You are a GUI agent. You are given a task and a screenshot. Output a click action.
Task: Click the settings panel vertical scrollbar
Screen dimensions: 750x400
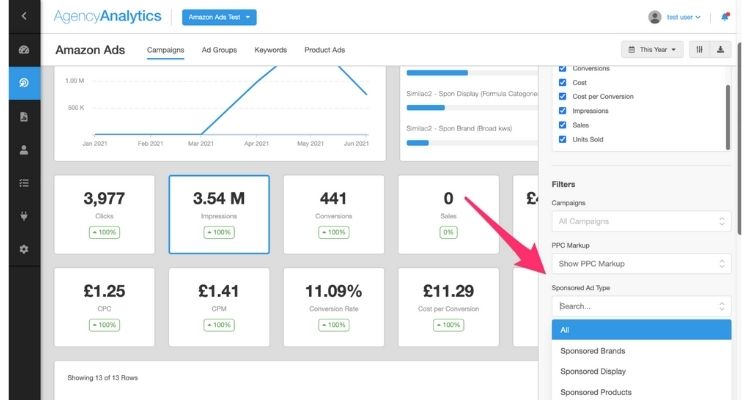point(728,117)
